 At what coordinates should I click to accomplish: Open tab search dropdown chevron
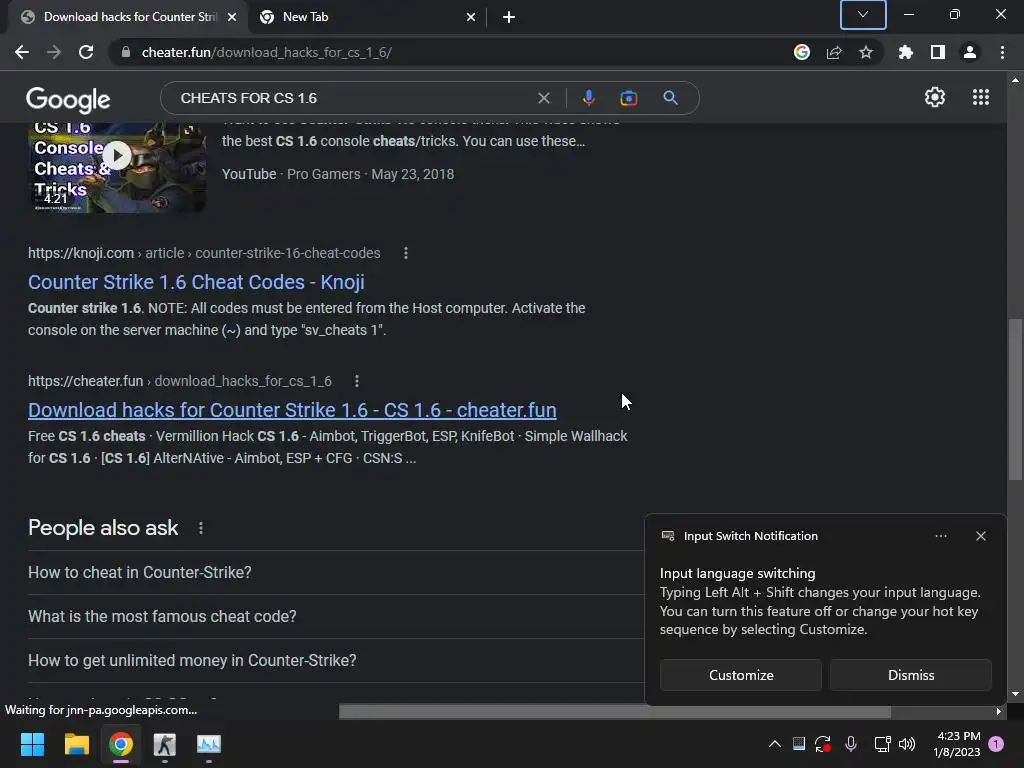click(x=863, y=14)
